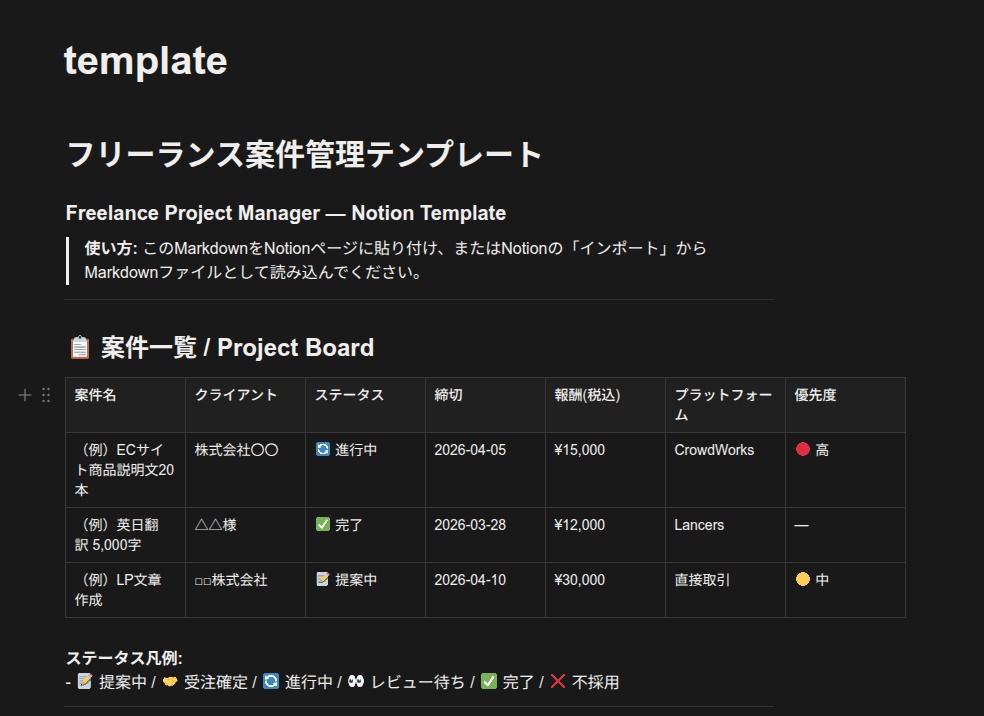Screen dimensions: 984x716
Task: Click the blue 進行中 refresh icon in ECサイト row
Action: 321,450
